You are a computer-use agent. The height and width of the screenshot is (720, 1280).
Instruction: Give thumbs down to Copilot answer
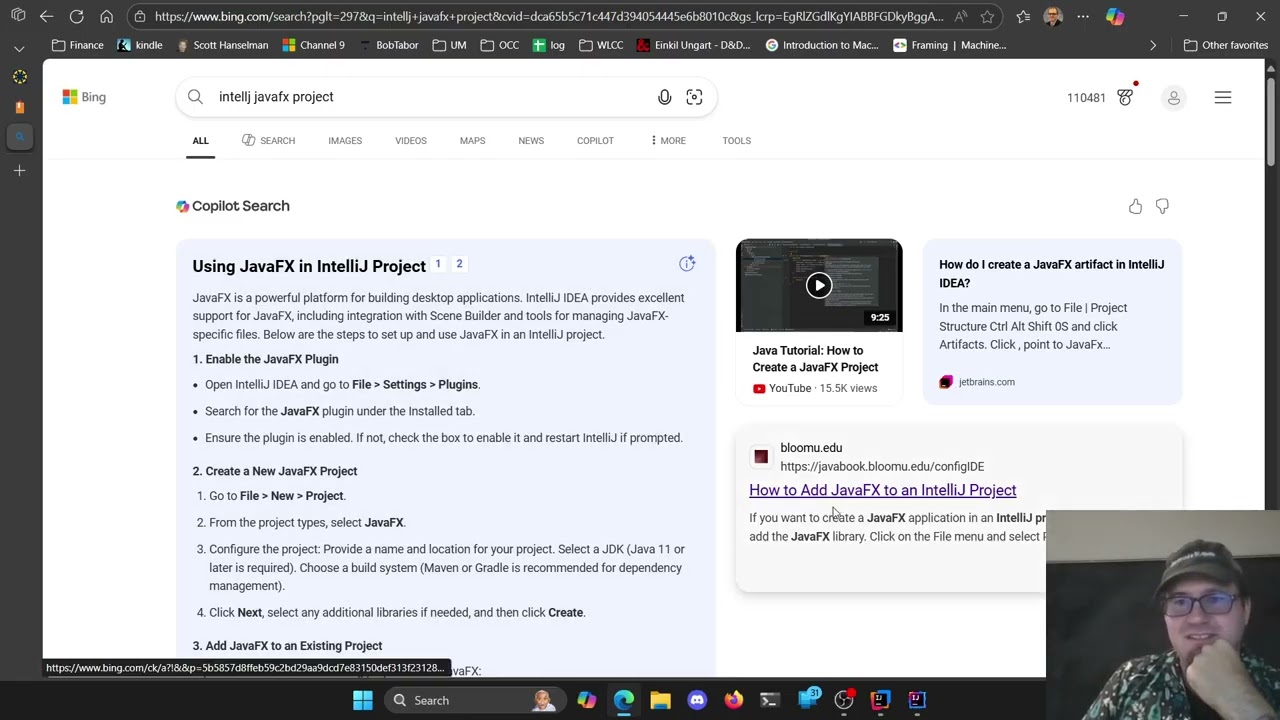[x=1162, y=206]
